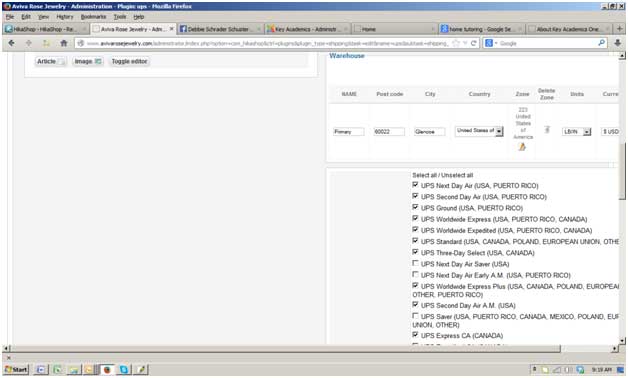The width and height of the screenshot is (628, 378).
Task: Click the Toggle editor button
Action: 129,61
